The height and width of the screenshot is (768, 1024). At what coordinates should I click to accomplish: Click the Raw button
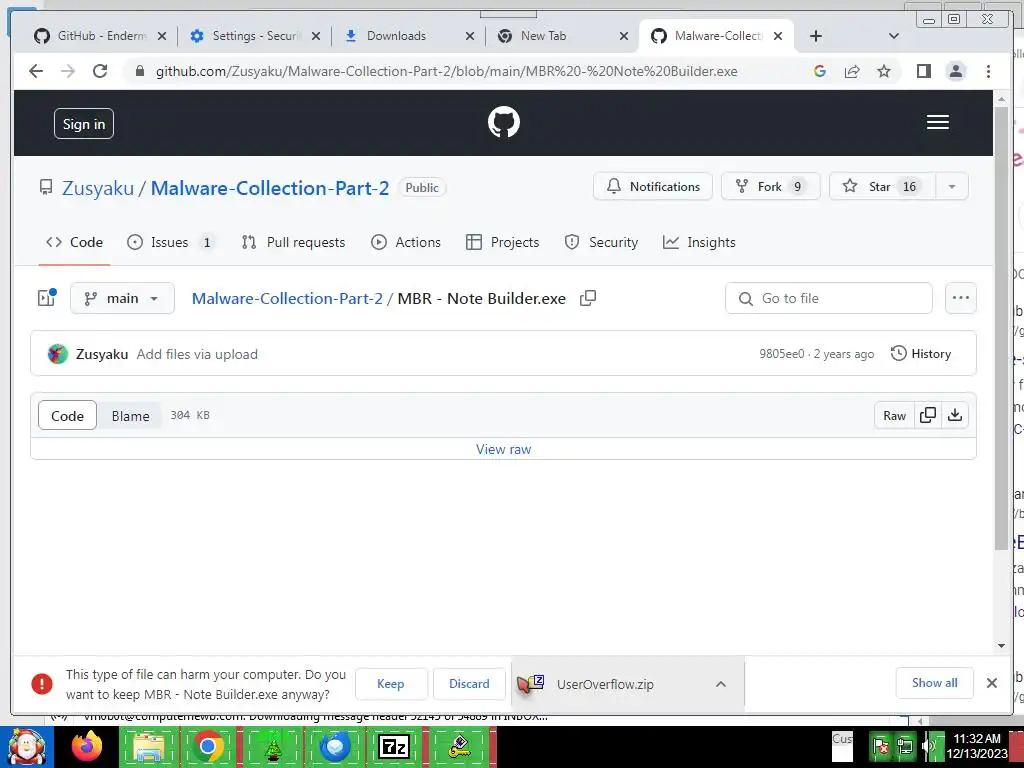click(x=894, y=415)
